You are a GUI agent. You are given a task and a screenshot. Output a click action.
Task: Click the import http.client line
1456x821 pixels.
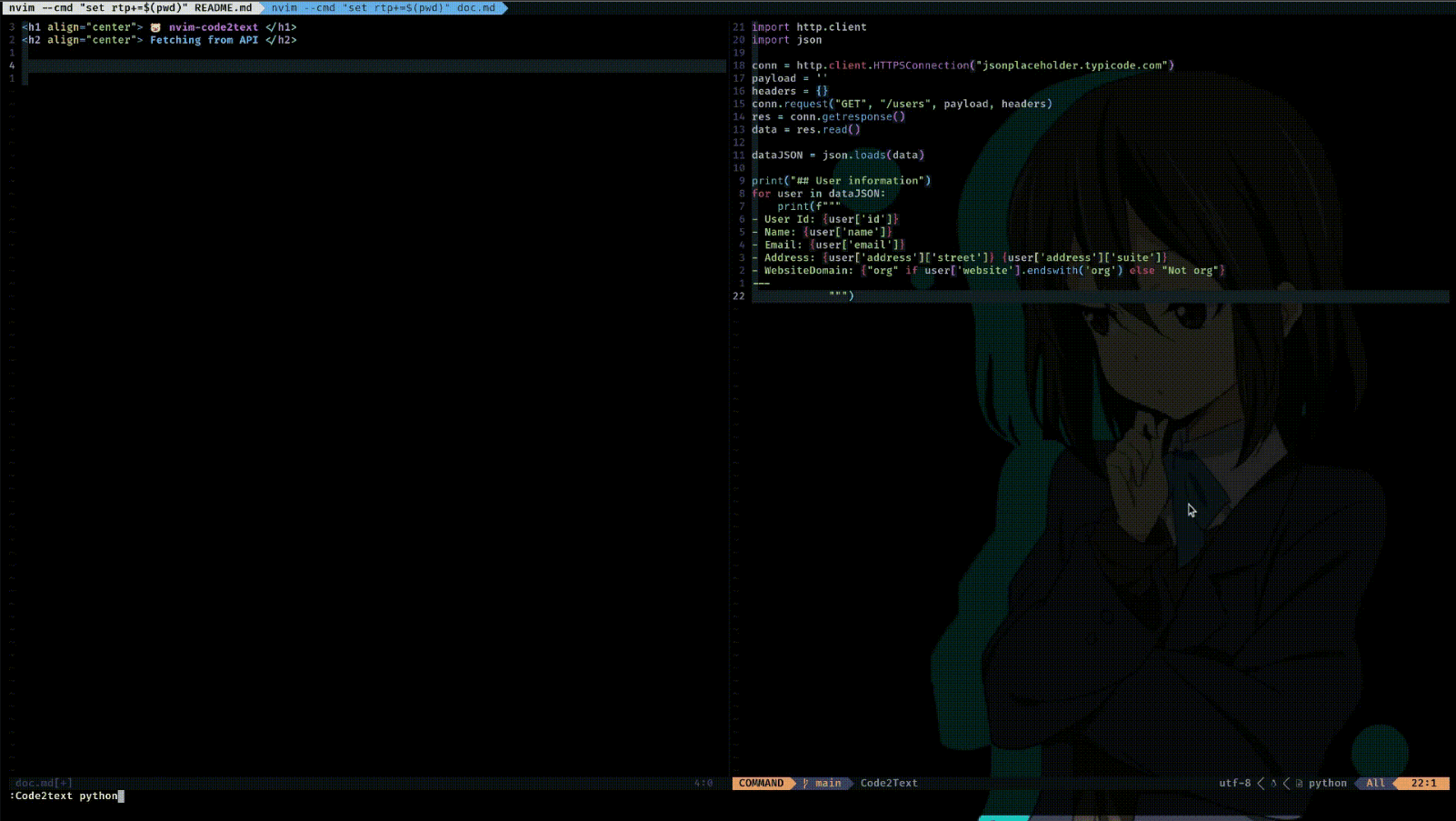pos(809,27)
